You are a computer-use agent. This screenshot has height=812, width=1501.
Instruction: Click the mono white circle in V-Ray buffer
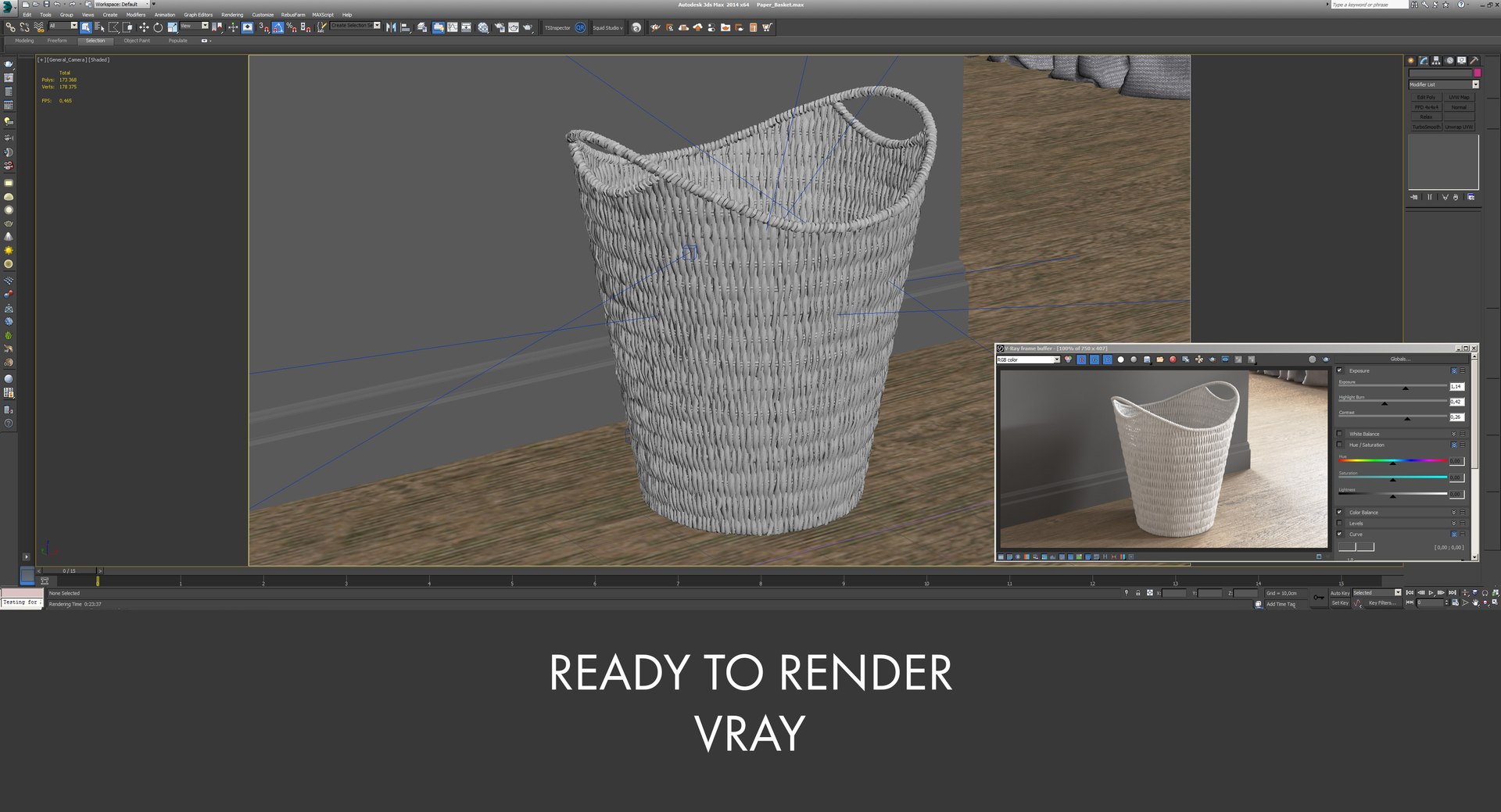pos(1120,359)
